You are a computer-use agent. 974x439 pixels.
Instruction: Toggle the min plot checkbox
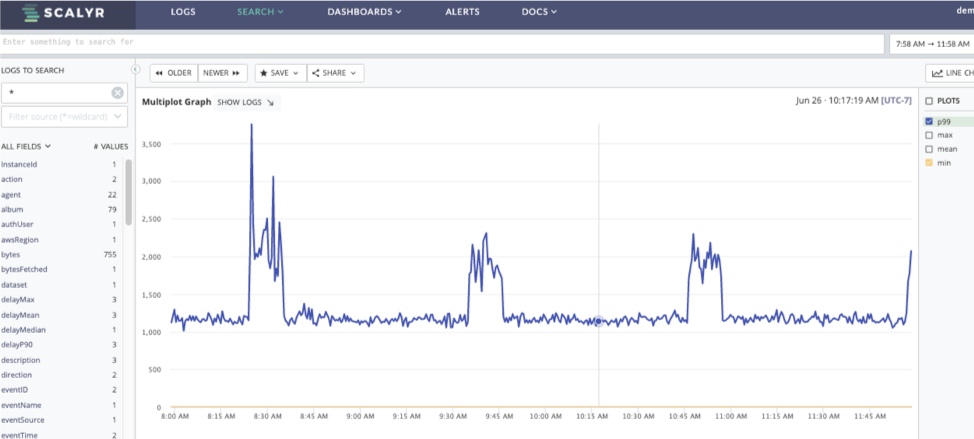[x=929, y=162]
